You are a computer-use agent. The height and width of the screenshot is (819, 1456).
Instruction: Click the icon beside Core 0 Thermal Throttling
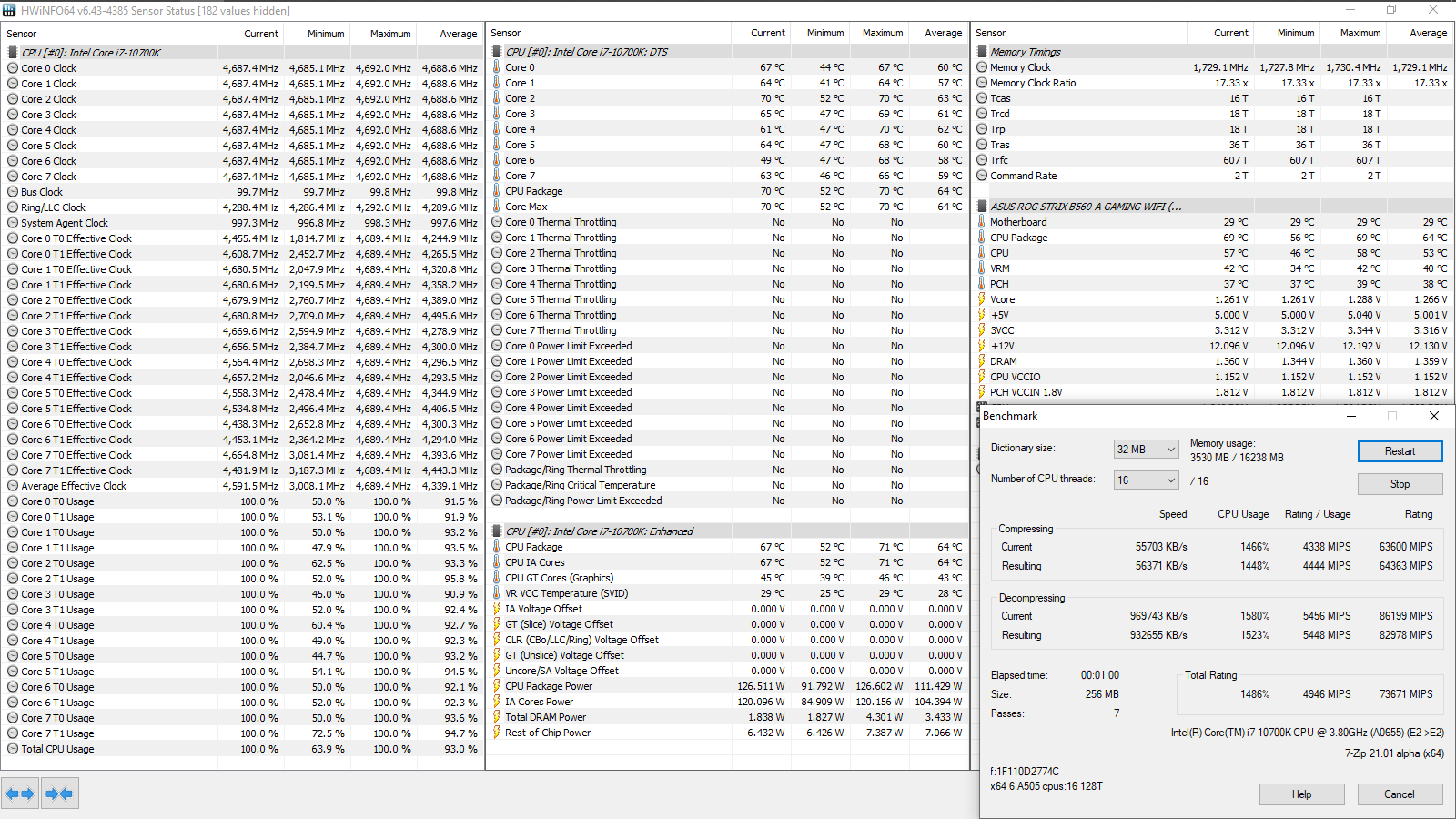(497, 222)
